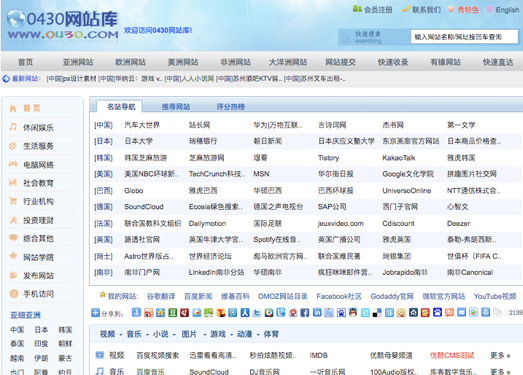The image size is (523, 375).
Task: Switch to the 评分热榜 tab
Action: (230, 107)
